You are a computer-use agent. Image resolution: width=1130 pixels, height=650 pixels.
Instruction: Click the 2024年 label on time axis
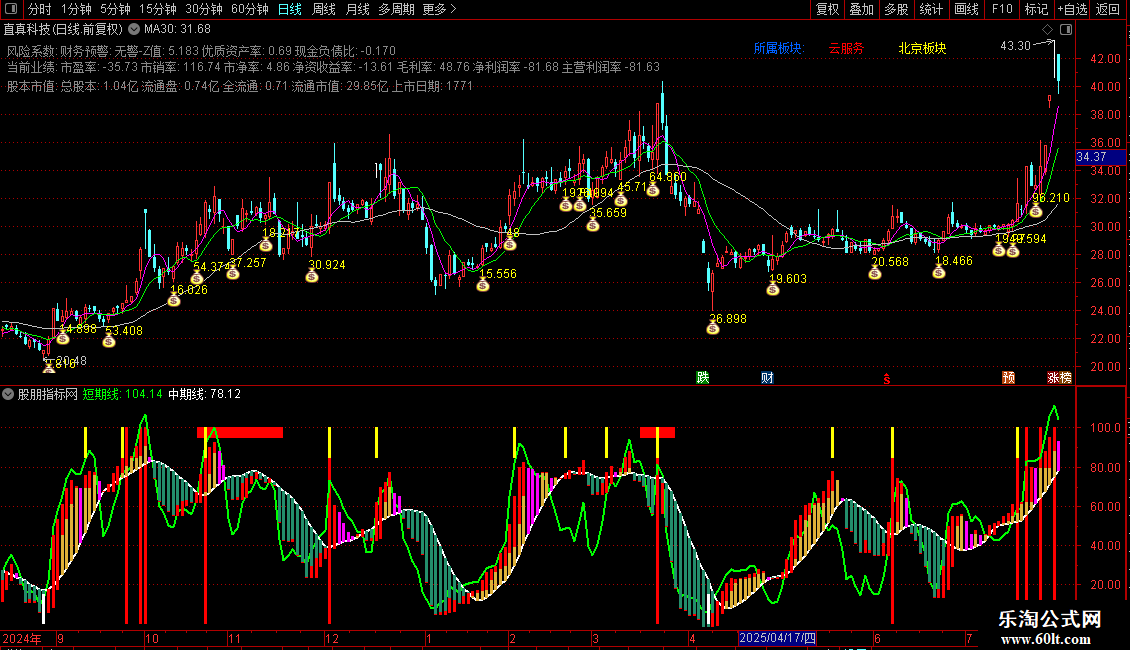click(22, 638)
